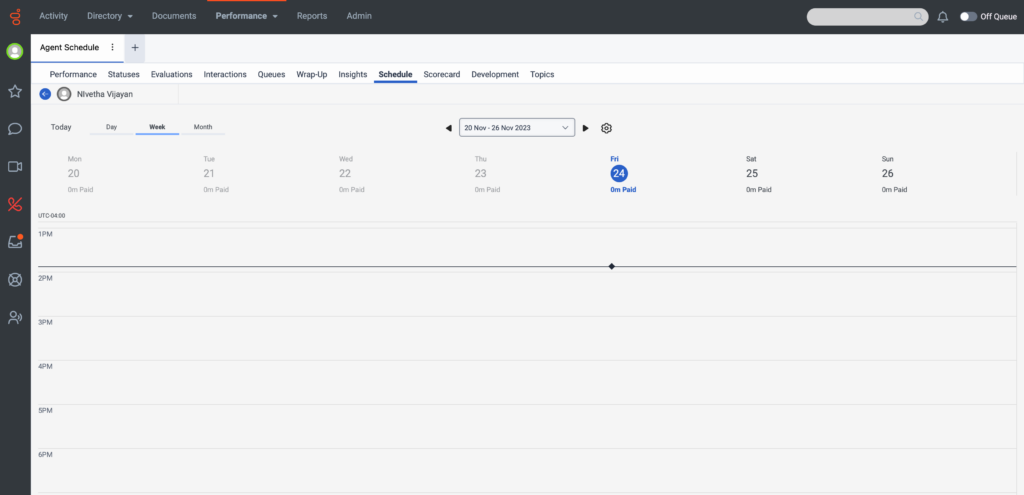Screen dimensions: 1024x495
Task: Go to the next week arrow
Action: [x=586, y=128]
